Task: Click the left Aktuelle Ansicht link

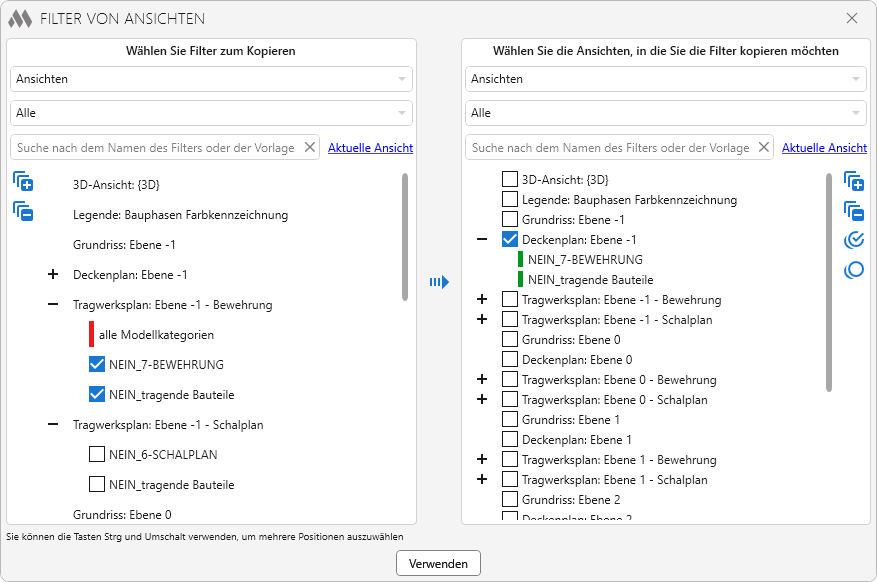Action: 370,148
